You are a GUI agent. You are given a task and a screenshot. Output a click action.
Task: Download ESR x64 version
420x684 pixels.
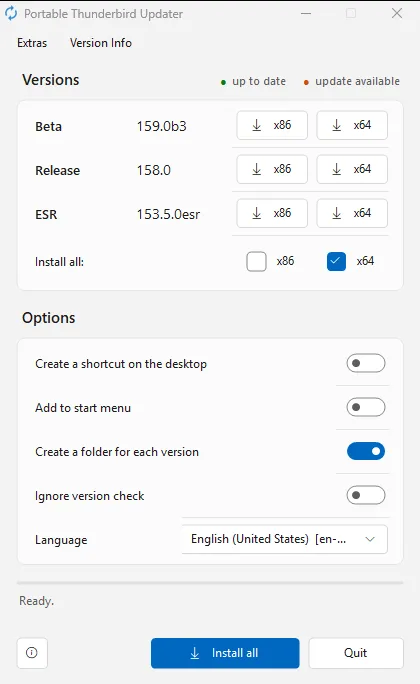[x=352, y=213]
